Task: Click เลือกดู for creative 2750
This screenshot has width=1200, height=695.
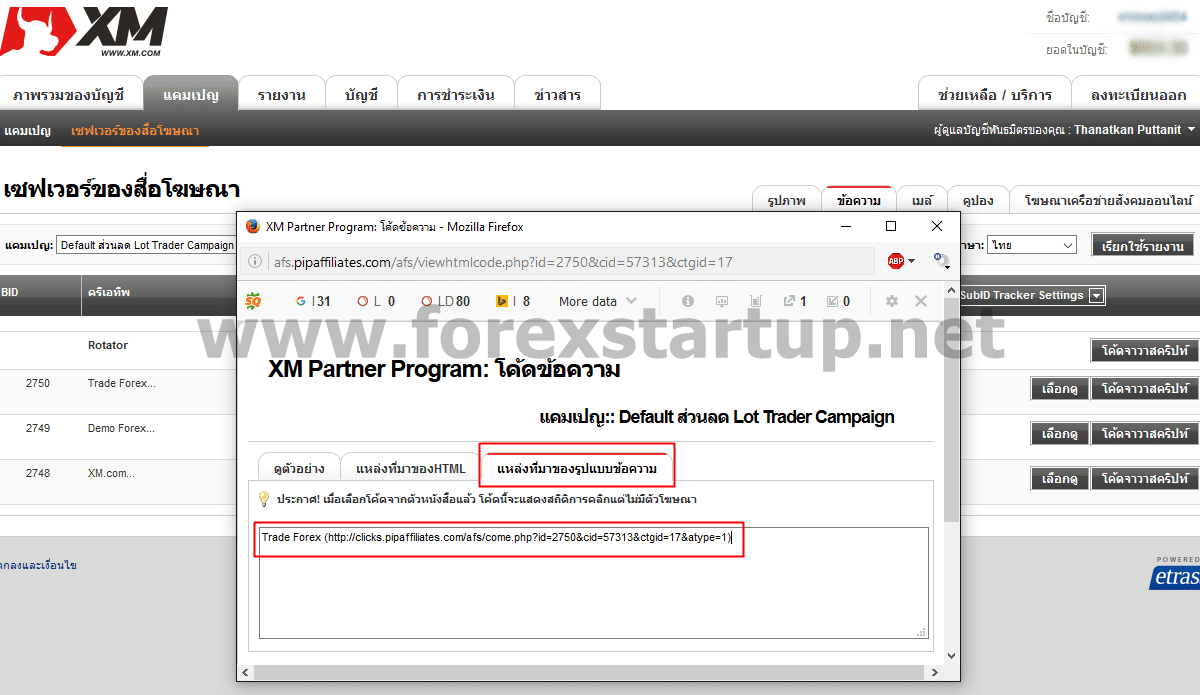Action: coord(1059,388)
